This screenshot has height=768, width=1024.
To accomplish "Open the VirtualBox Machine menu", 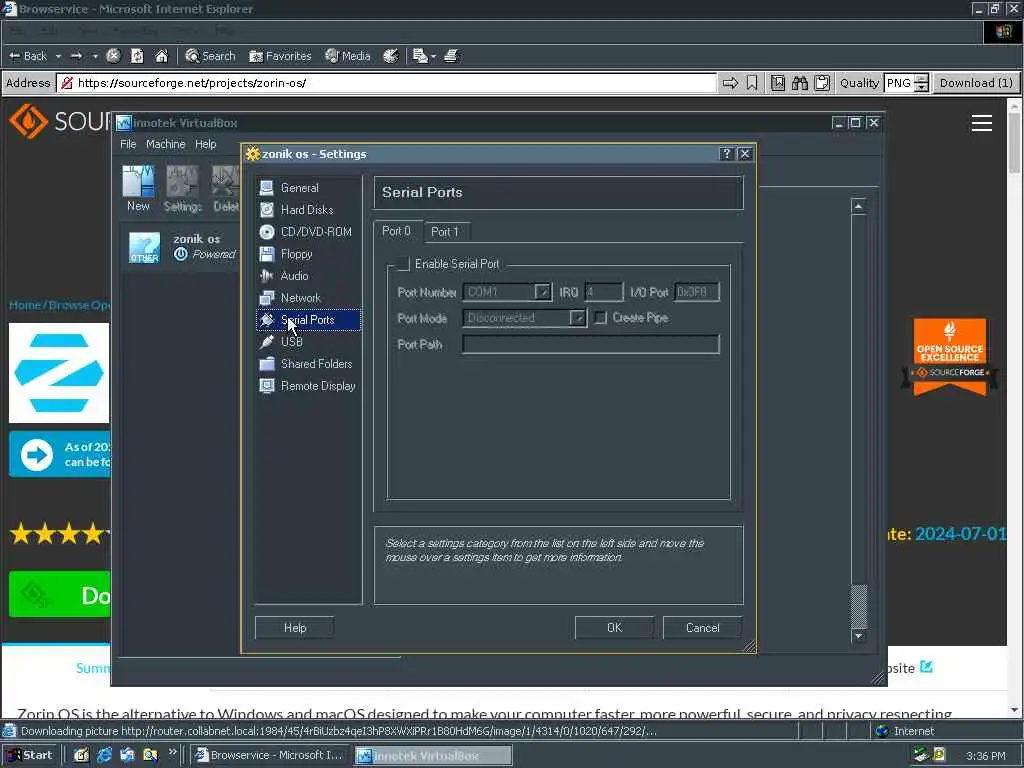I will pos(165,144).
